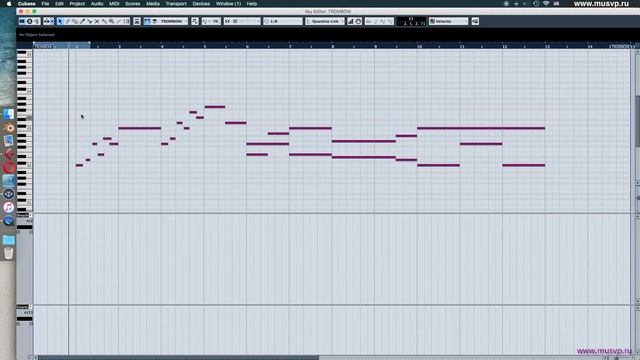The image size is (640, 360).
Task: Open the MIDI menu
Action: click(x=114, y=4)
